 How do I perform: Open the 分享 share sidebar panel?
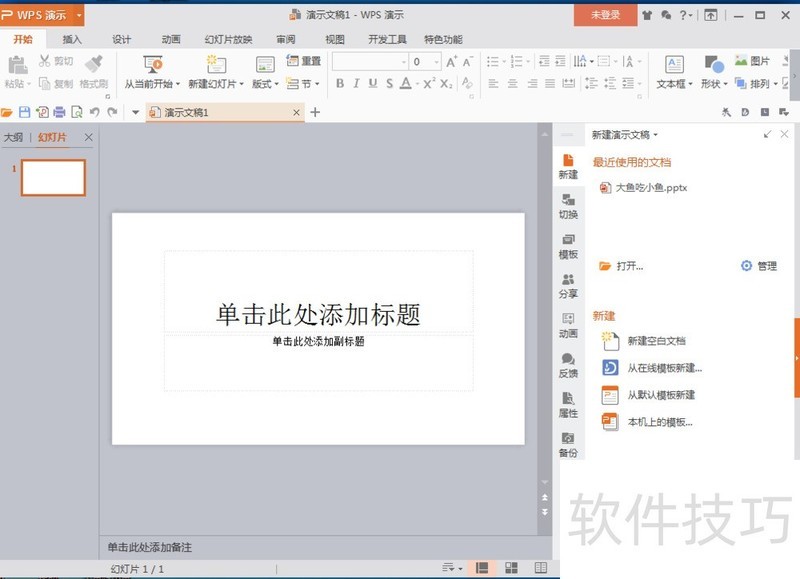click(568, 286)
